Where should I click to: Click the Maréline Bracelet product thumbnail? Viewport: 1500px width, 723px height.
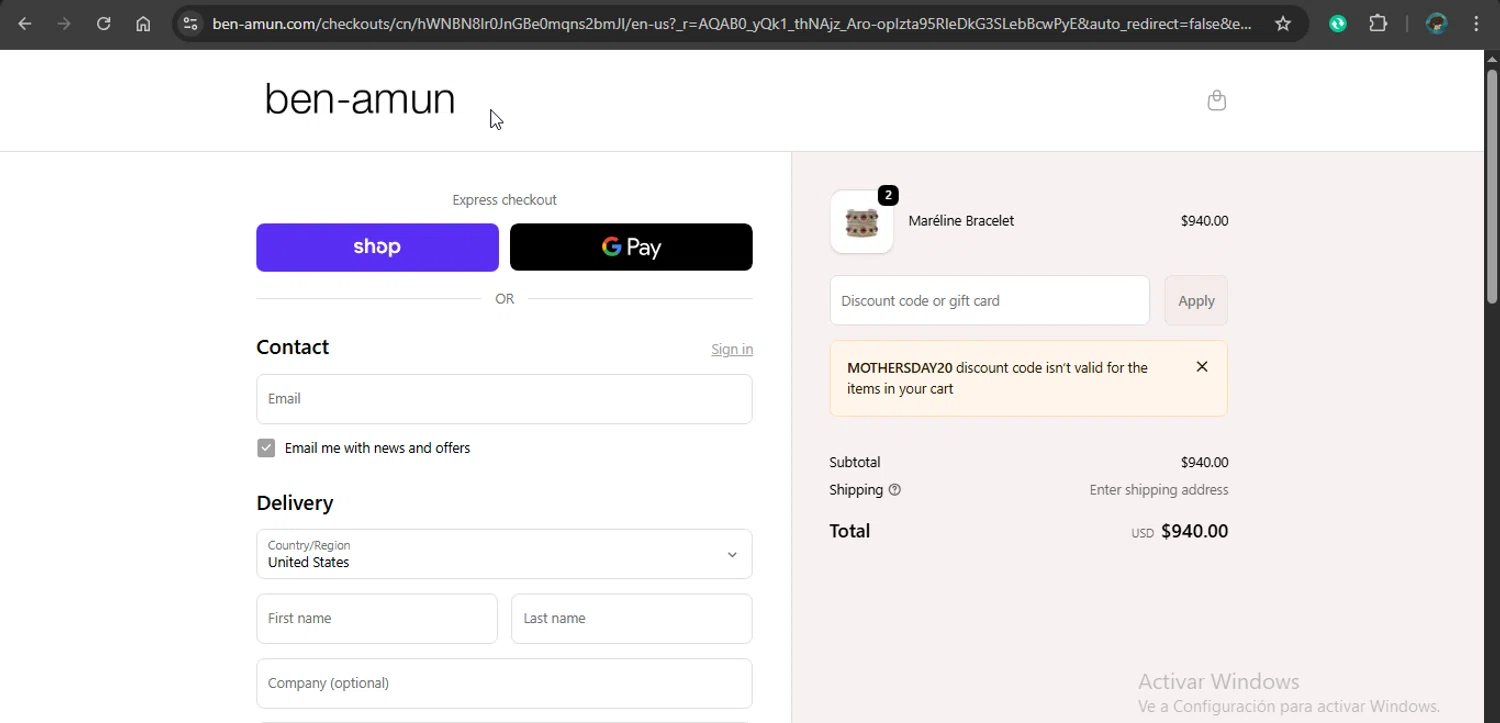point(861,222)
